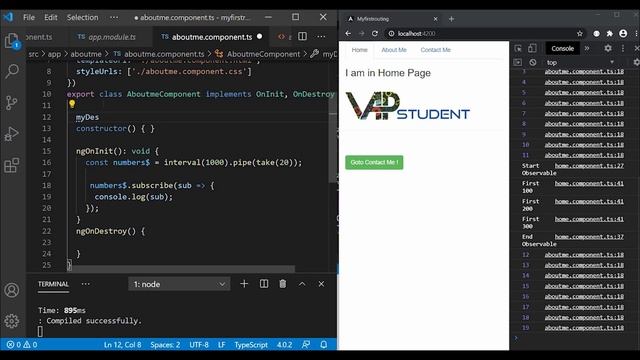Image resolution: width=640 pixels, height=360 pixels.
Task: Change encoding via UTF-8 status entry
Action: pos(199,344)
